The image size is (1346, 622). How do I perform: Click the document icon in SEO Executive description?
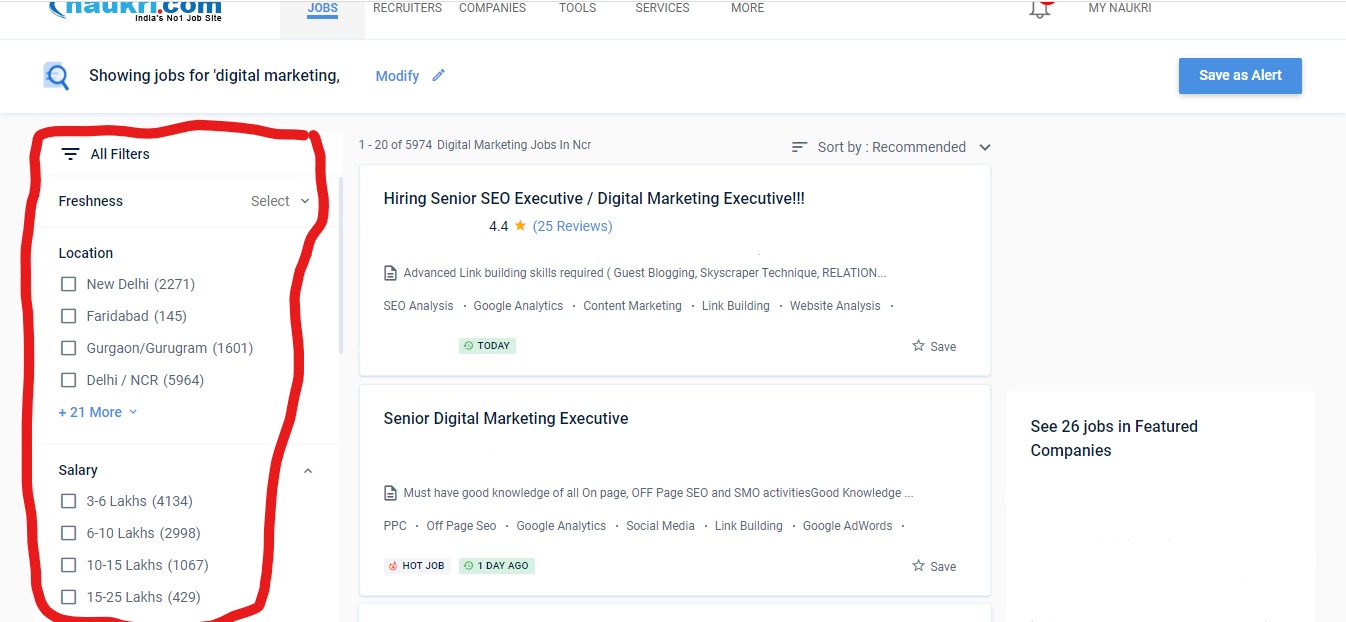point(391,273)
